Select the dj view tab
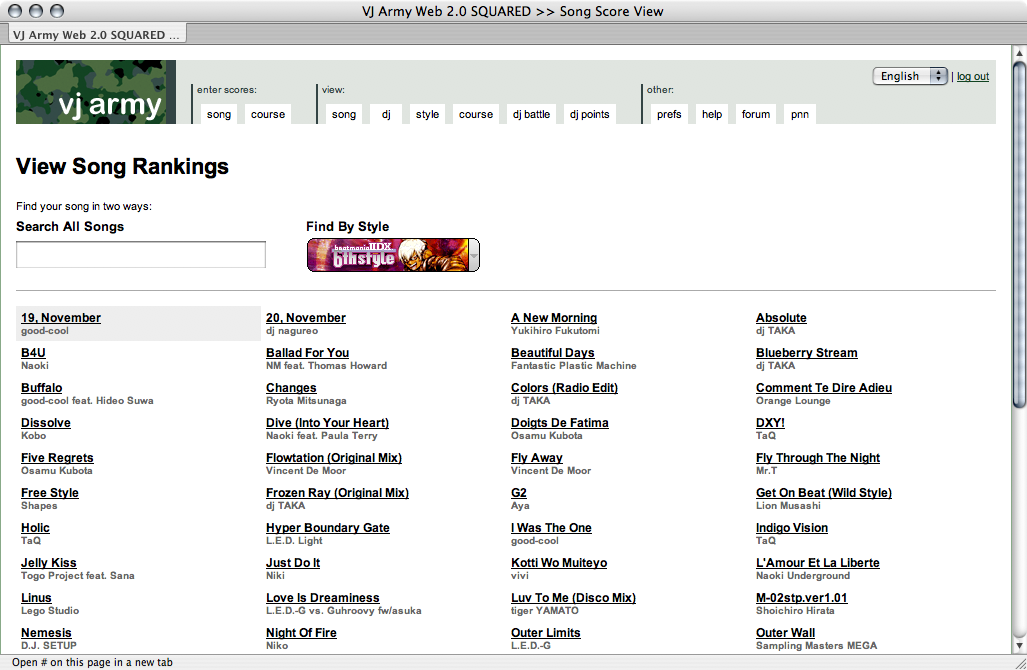The image size is (1027, 670). click(386, 114)
